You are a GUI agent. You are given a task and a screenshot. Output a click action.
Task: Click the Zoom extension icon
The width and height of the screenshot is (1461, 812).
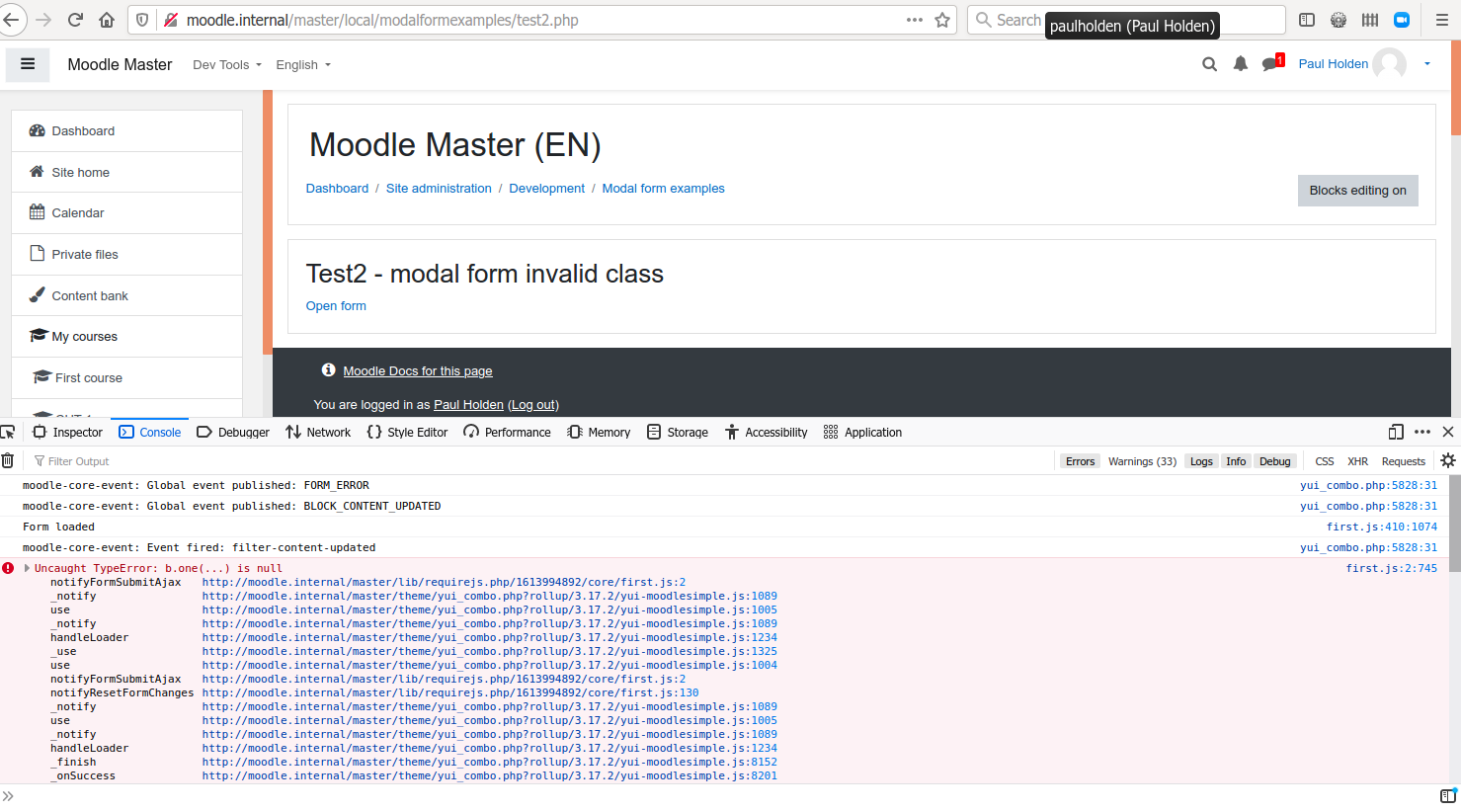coord(1402,20)
